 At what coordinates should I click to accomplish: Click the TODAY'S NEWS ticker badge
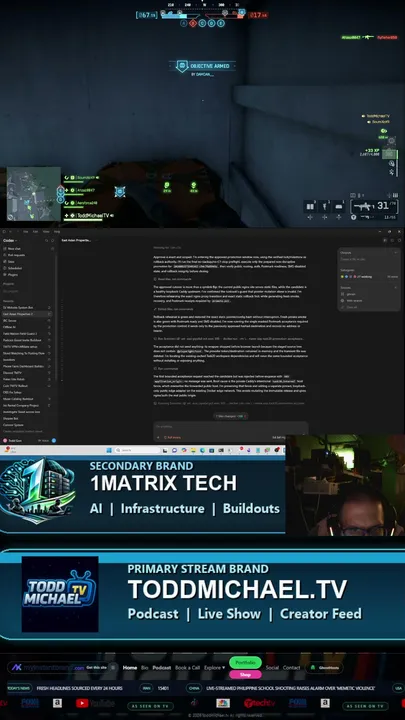click(19, 688)
